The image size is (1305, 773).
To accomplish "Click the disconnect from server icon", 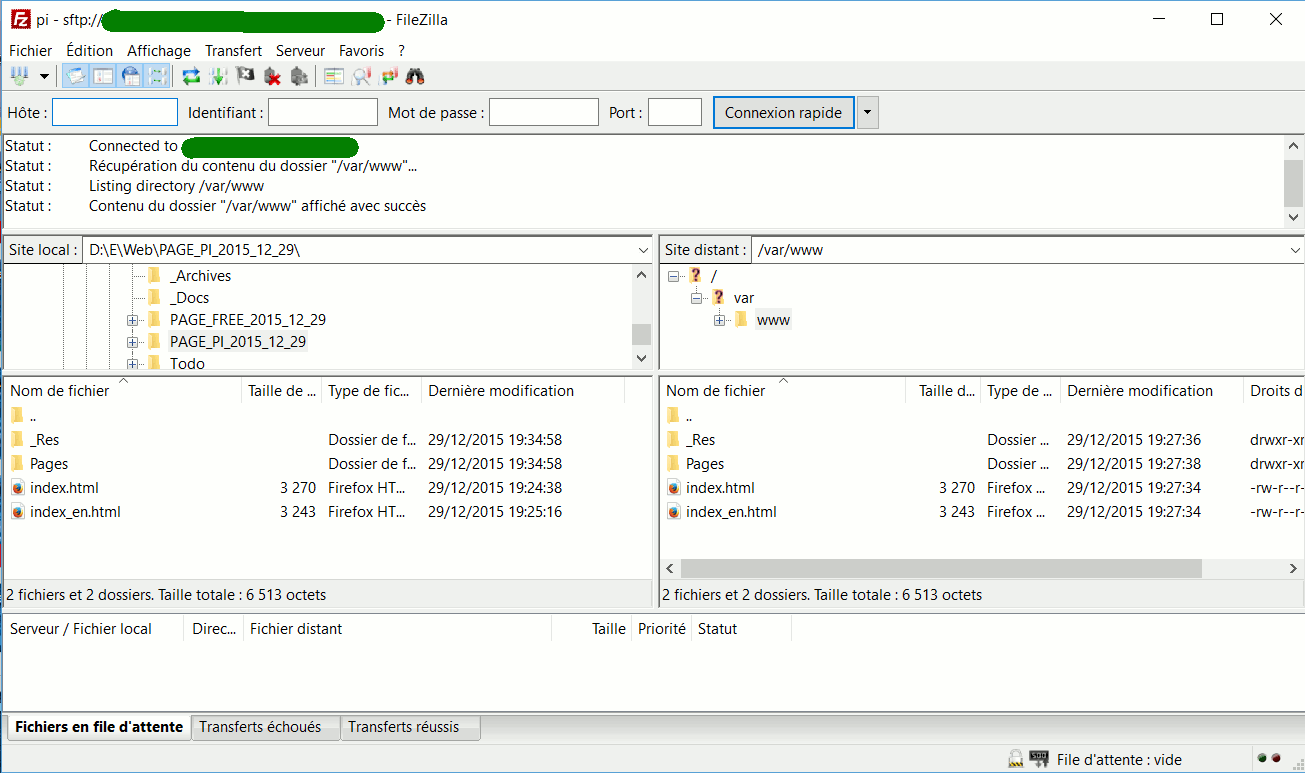I will (x=272, y=76).
